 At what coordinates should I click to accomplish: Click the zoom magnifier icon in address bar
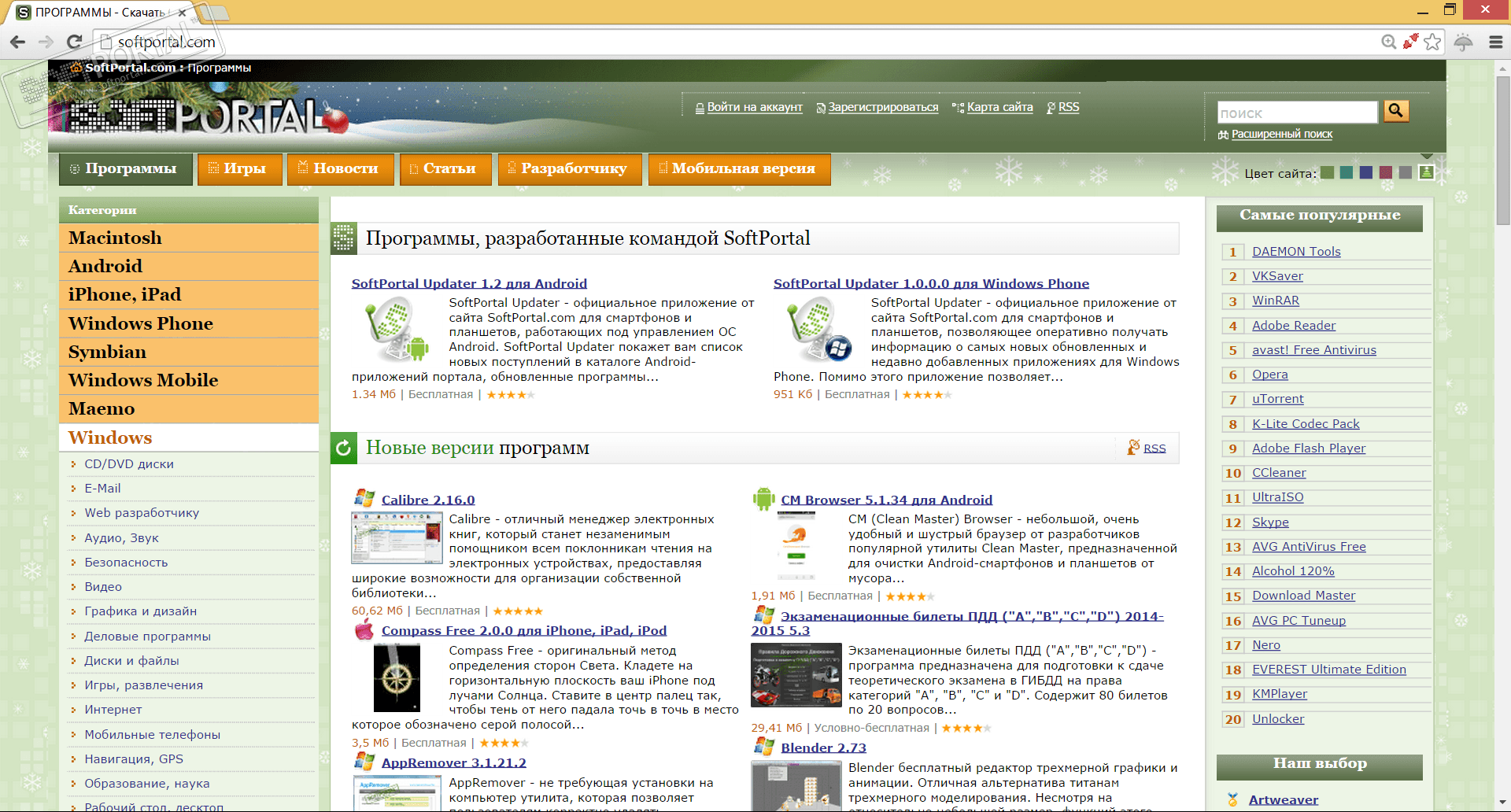(1389, 42)
